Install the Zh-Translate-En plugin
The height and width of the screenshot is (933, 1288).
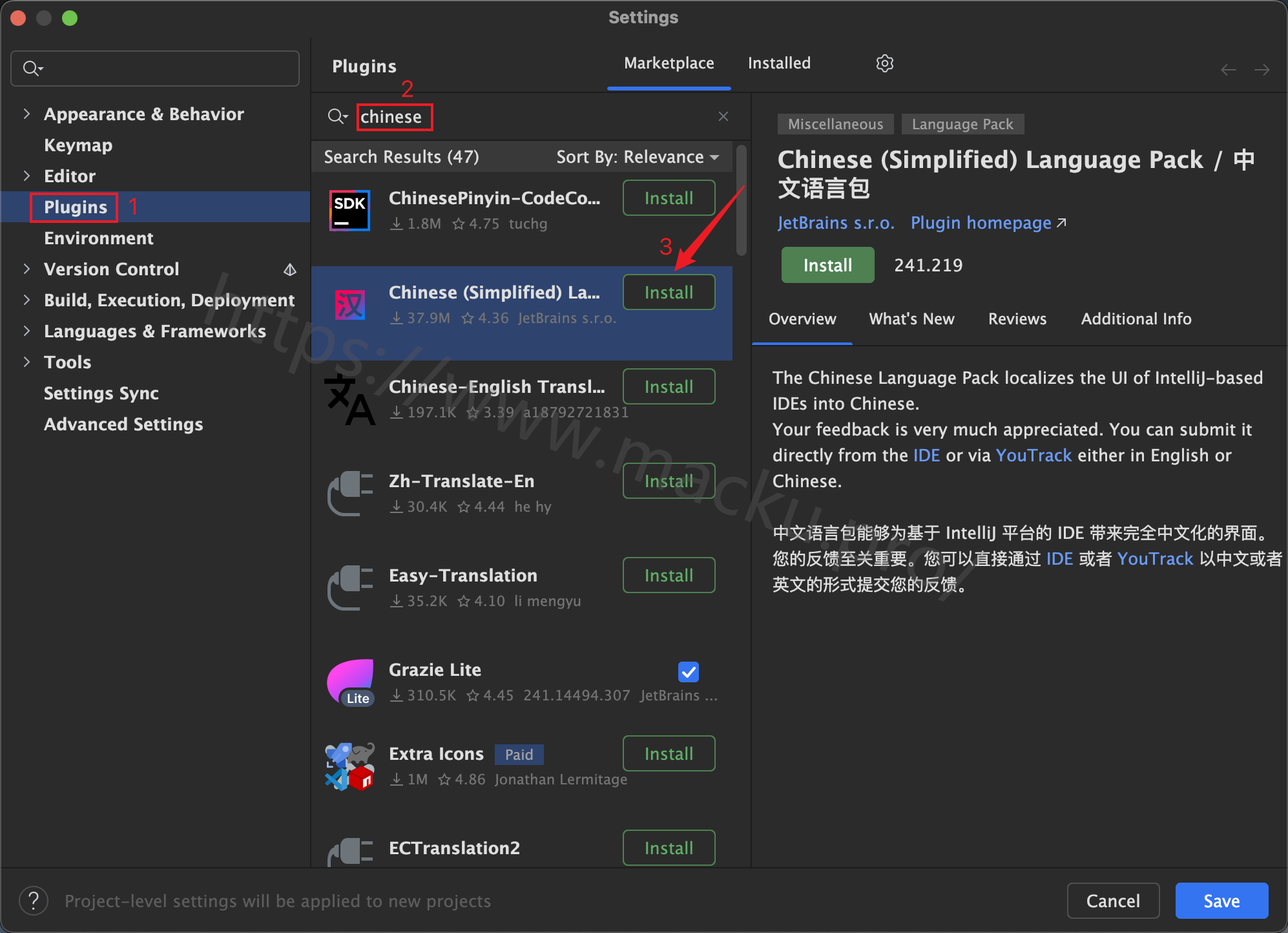(669, 481)
